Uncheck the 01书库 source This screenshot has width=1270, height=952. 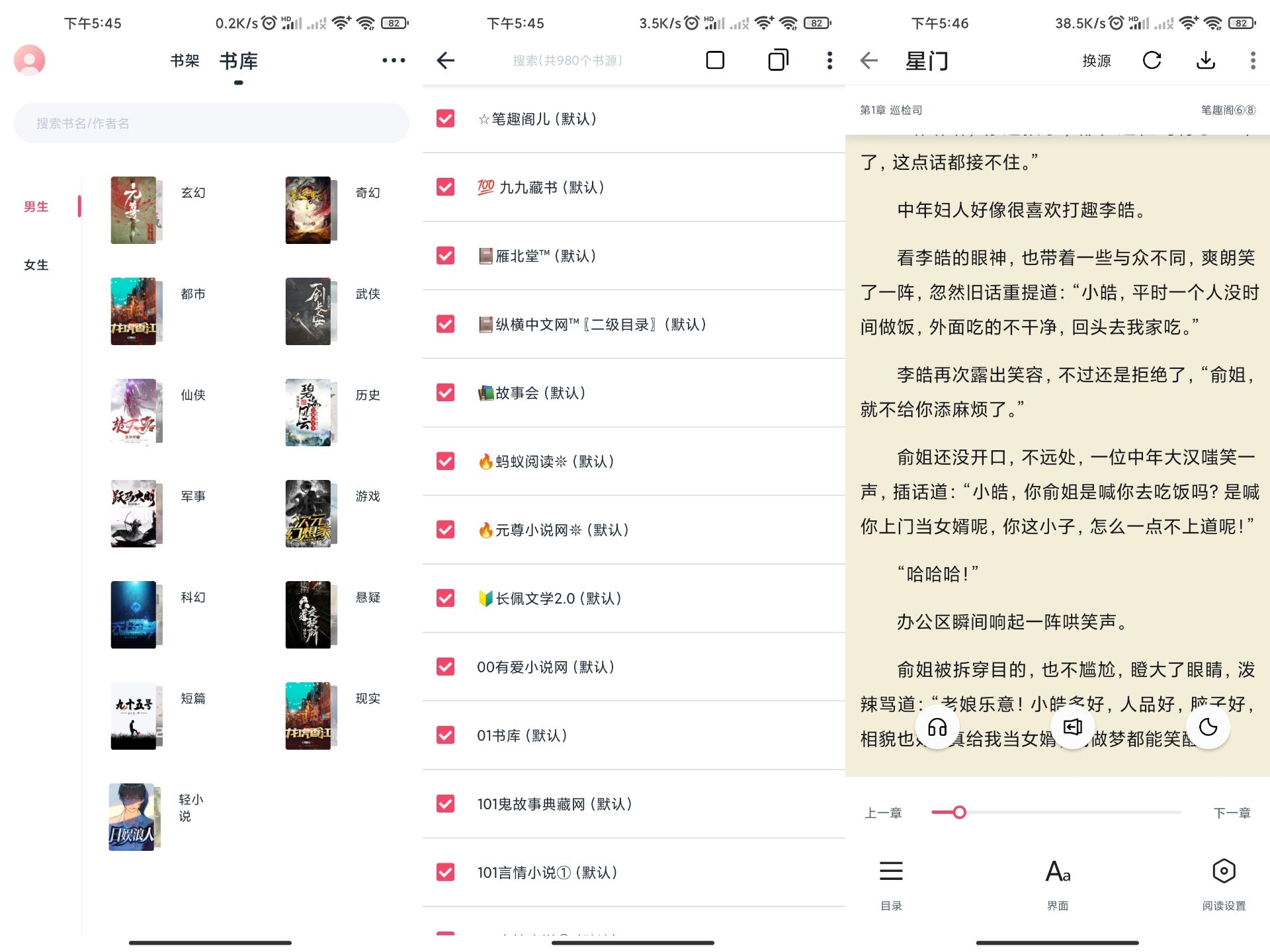[445, 735]
